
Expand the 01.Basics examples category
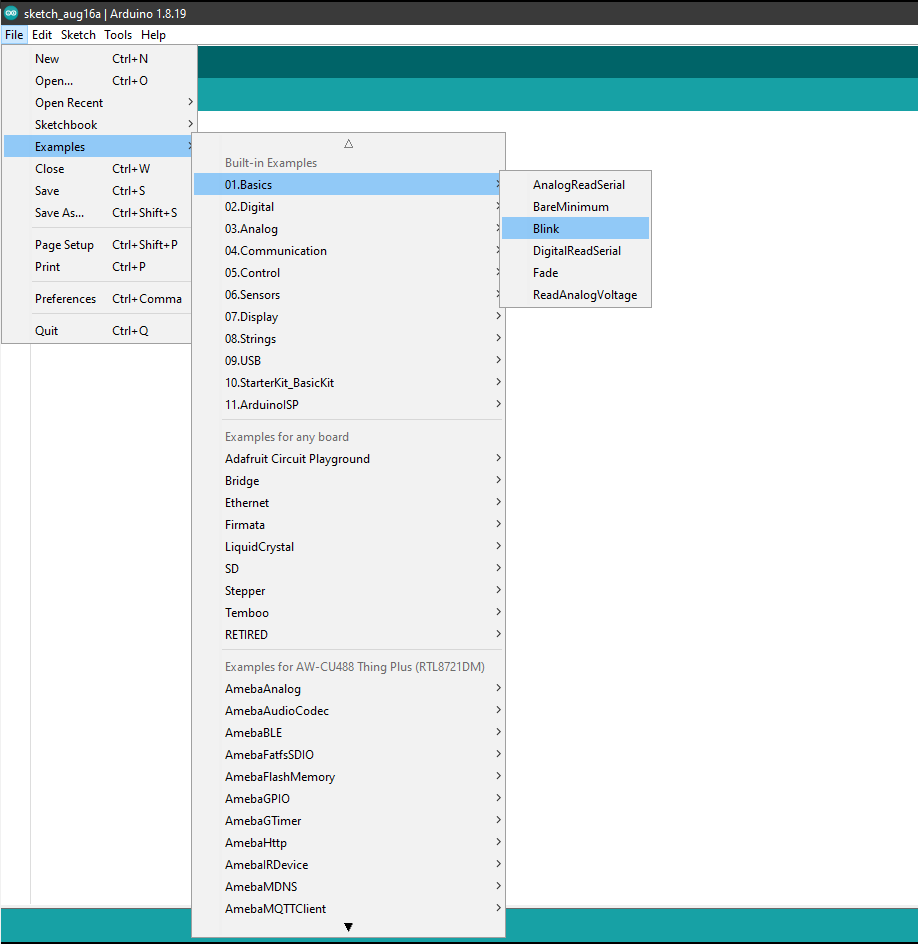(x=349, y=185)
